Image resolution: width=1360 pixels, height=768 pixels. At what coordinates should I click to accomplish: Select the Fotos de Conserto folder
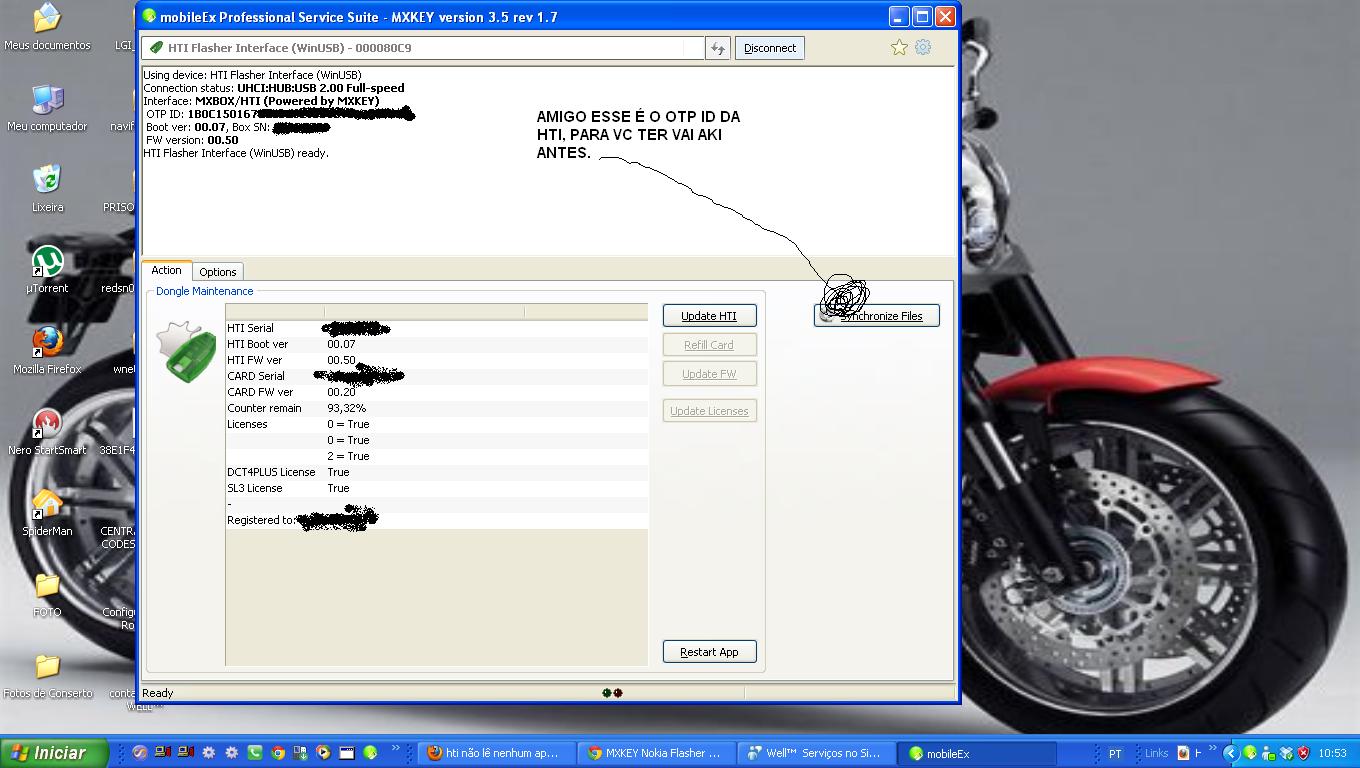click(x=47, y=675)
